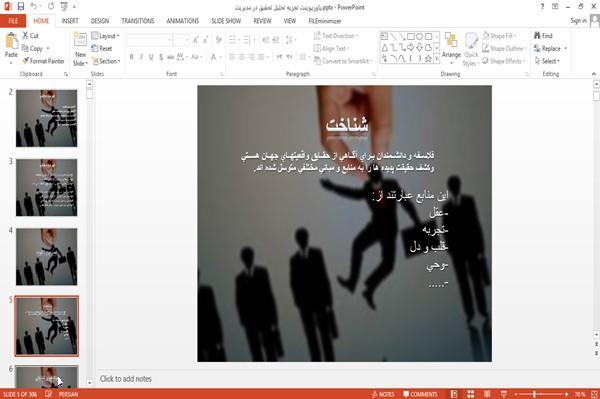Click the Sign in link
The height and width of the screenshot is (399, 600).
coord(578,21)
